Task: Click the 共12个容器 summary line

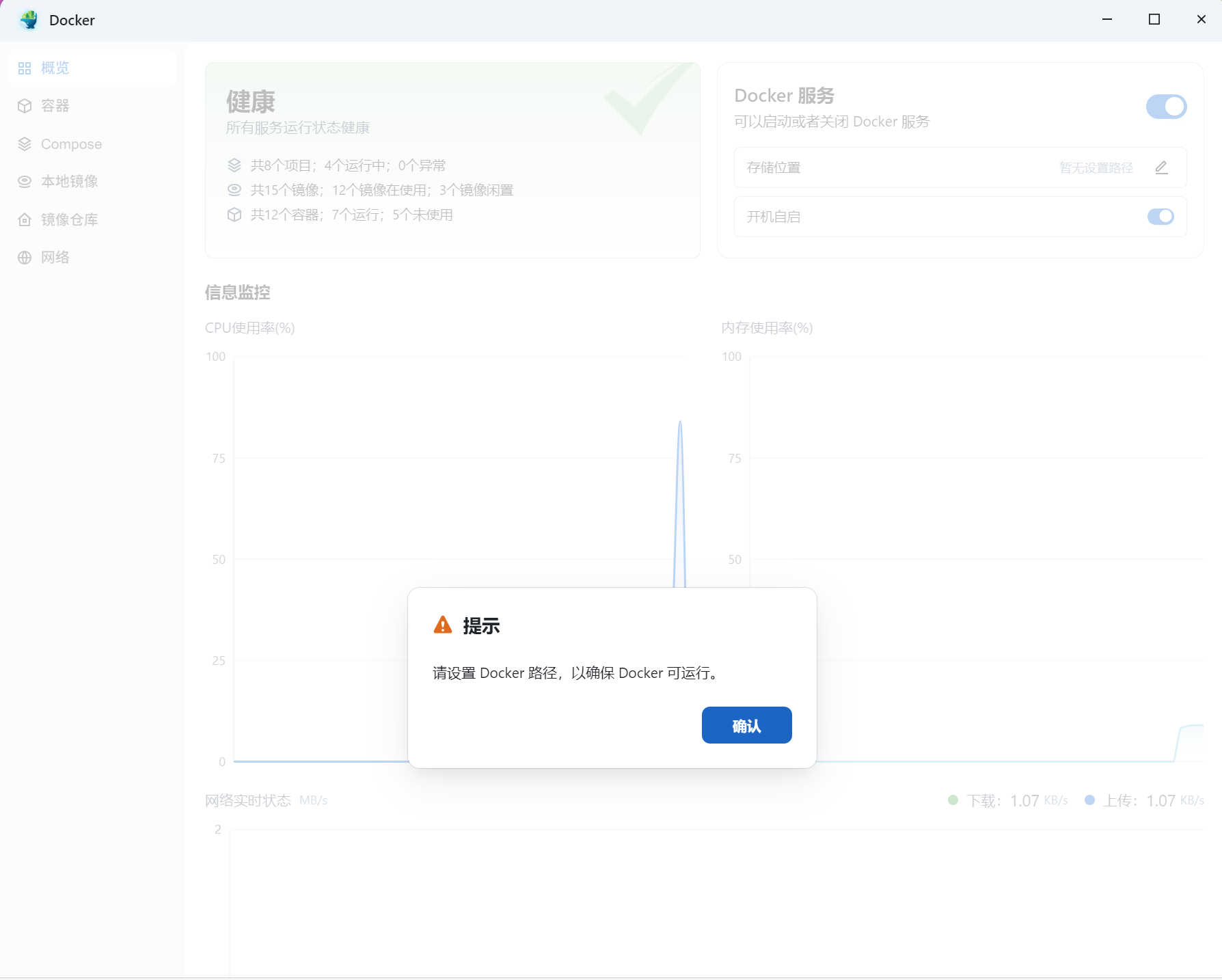Action: (x=352, y=215)
